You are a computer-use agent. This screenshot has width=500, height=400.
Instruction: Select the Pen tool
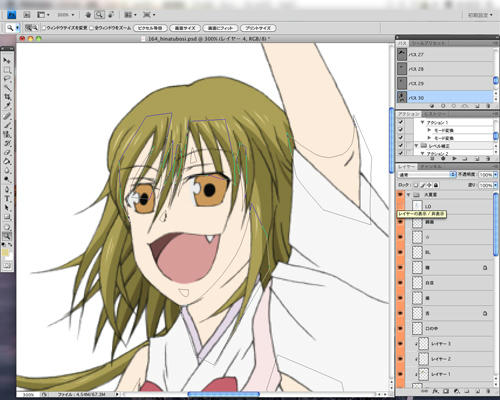[7, 190]
